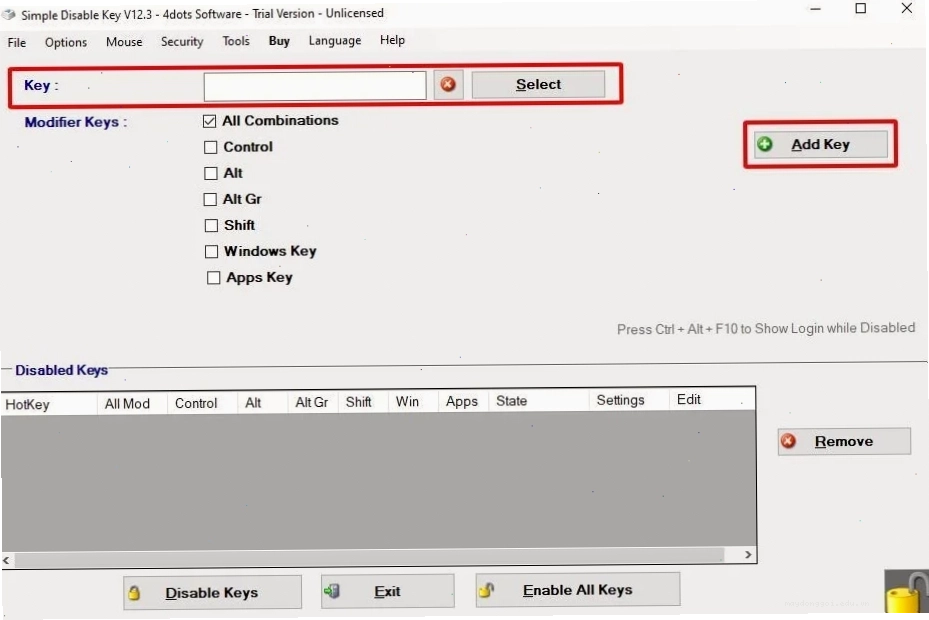
Task: Open the Language menu
Action: pos(335,40)
